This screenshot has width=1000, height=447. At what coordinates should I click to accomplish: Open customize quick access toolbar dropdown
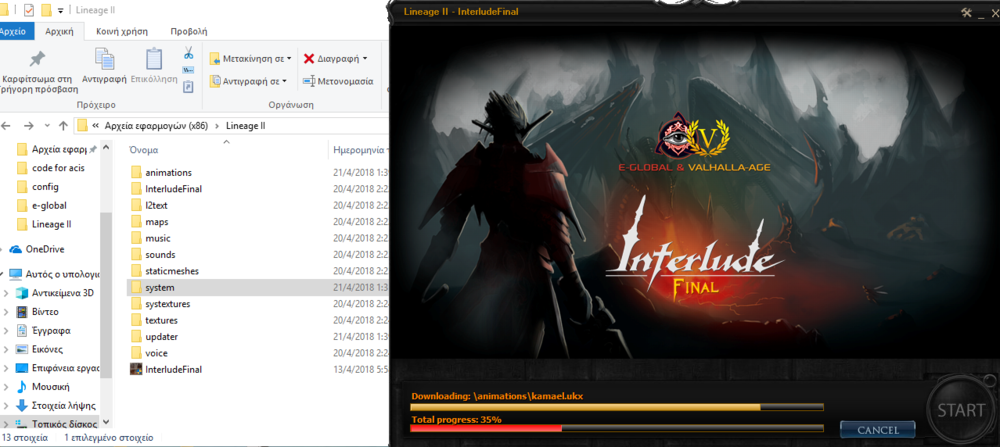[x=61, y=11]
